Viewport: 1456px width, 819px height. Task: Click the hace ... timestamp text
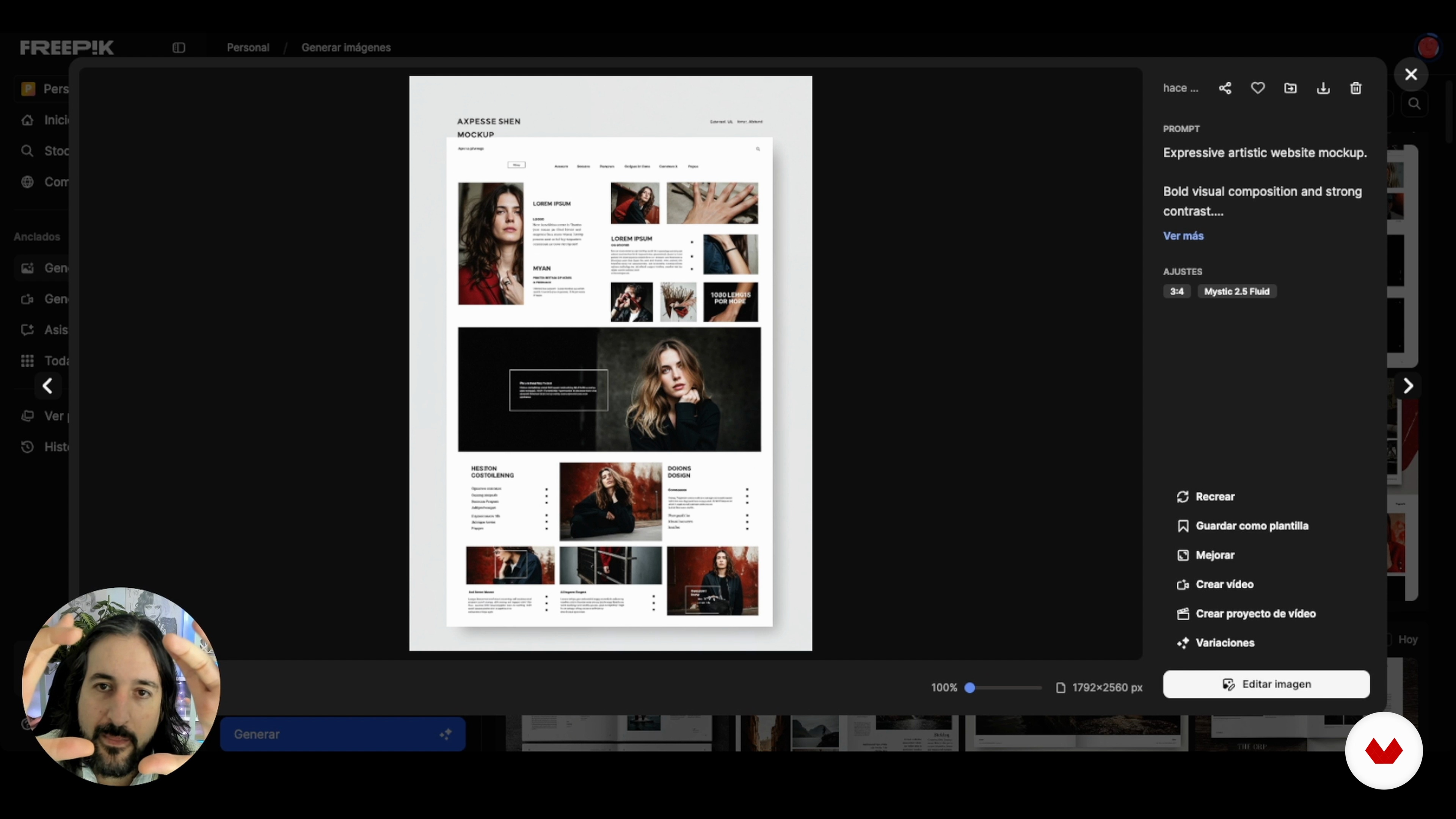pos(1180,88)
